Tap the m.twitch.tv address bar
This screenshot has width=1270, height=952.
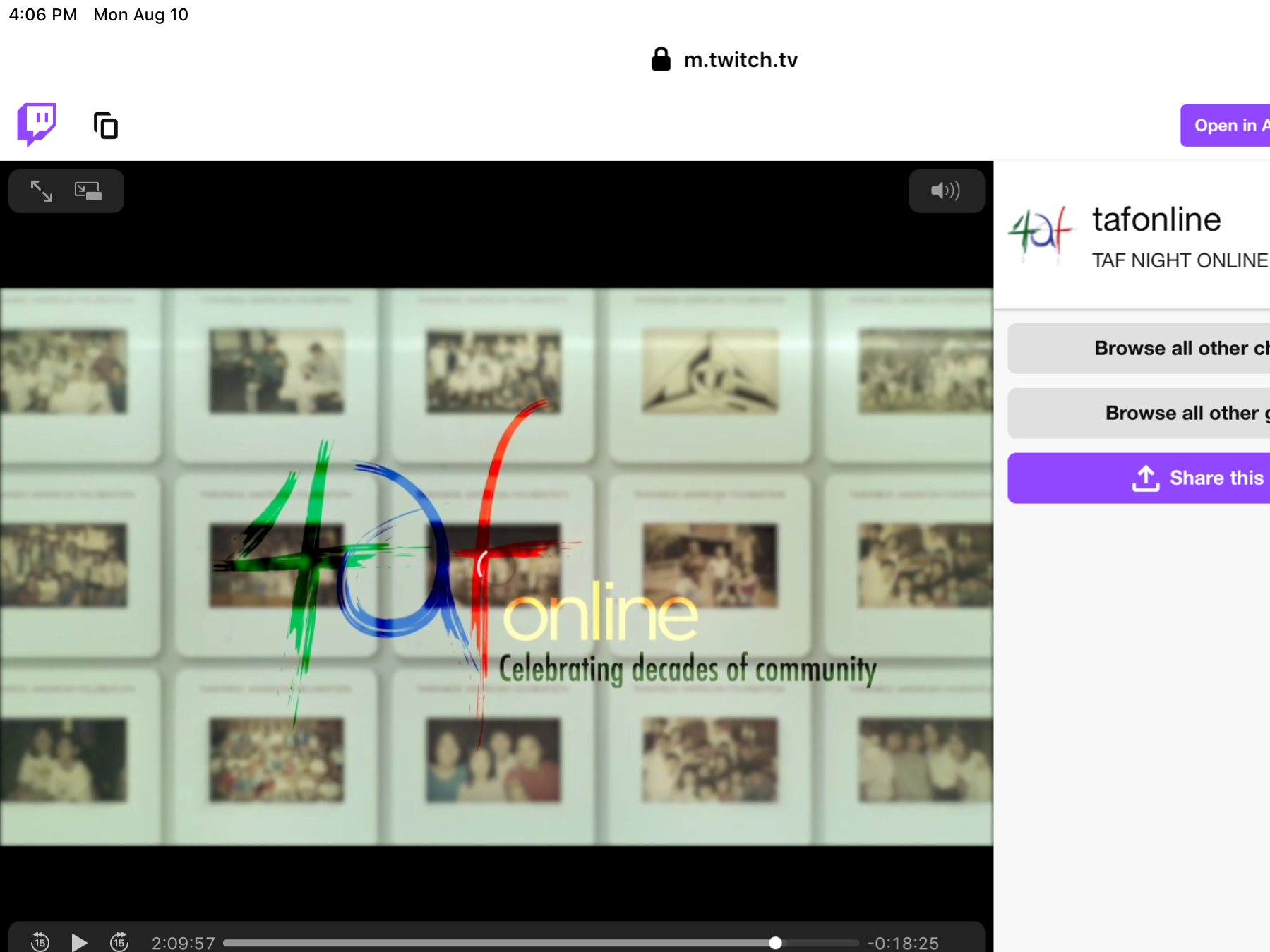tap(740, 60)
